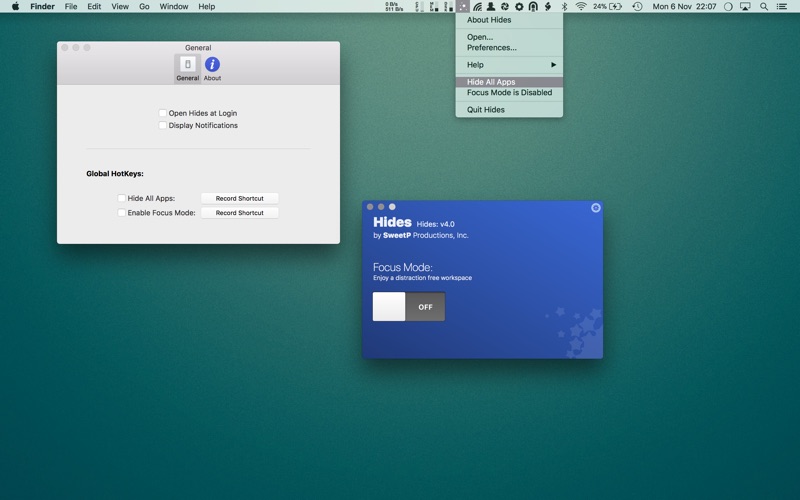This screenshot has width=800, height=500.
Task: Open Spotlight search magnifier
Action: (x=761, y=6)
